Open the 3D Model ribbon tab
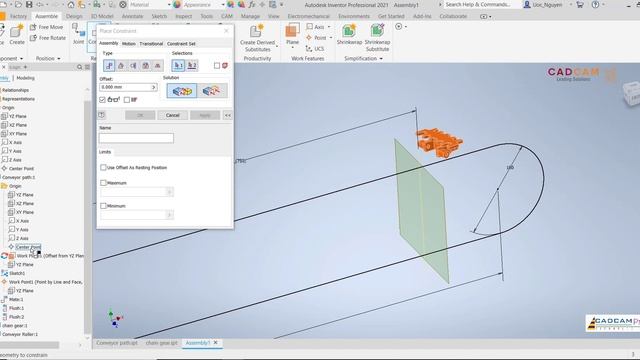 click(x=102, y=16)
